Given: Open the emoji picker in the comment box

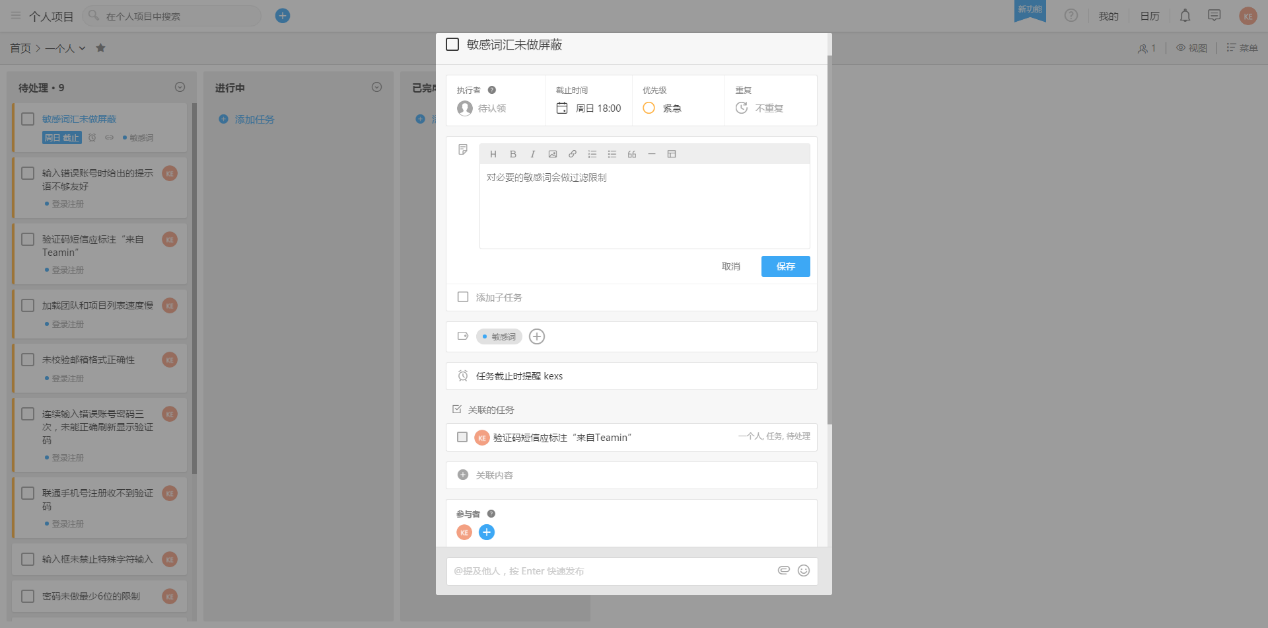Looking at the screenshot, I should tap(803, 571).
